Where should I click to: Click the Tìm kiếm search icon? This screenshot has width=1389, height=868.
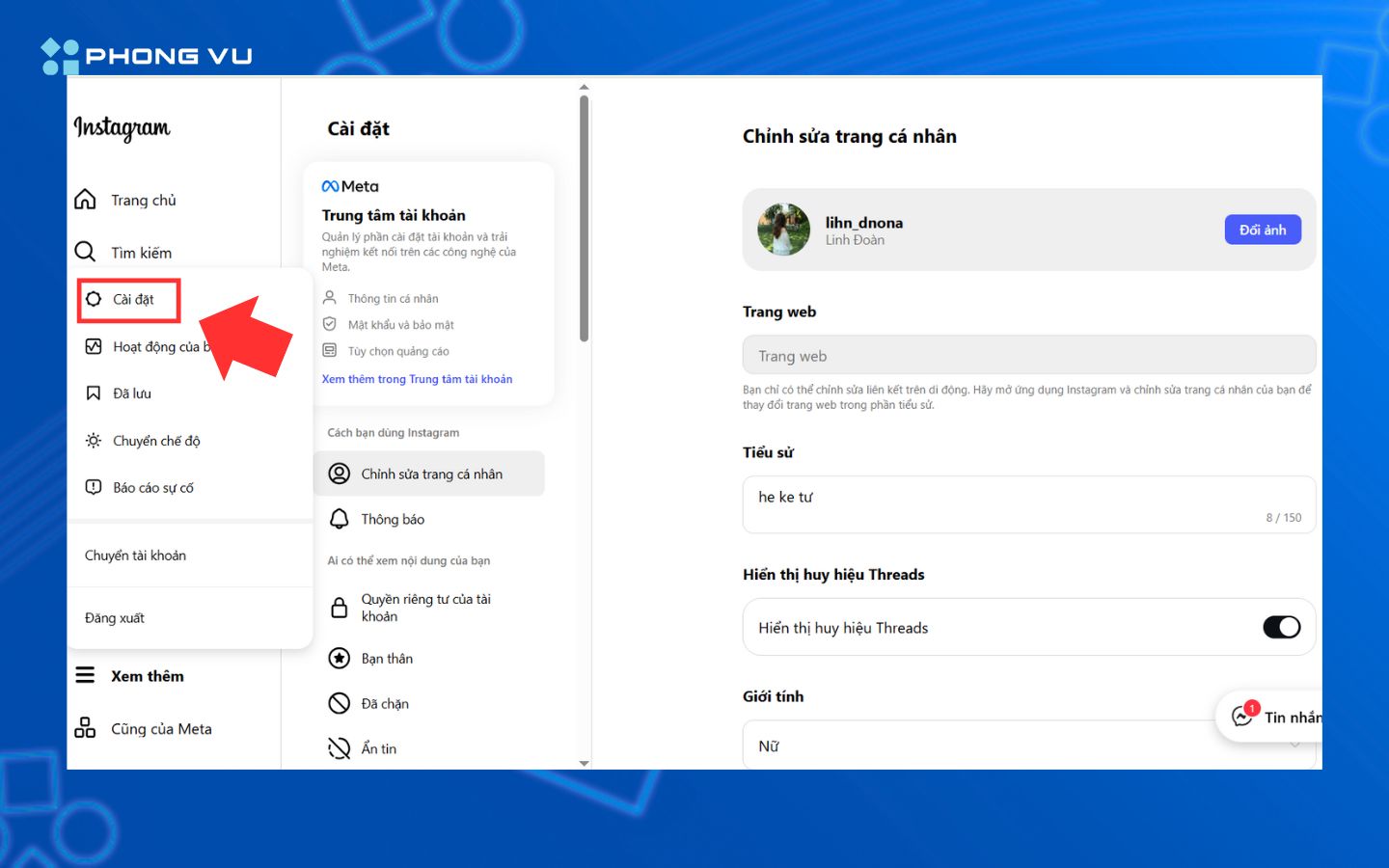(x=86, y=252)
